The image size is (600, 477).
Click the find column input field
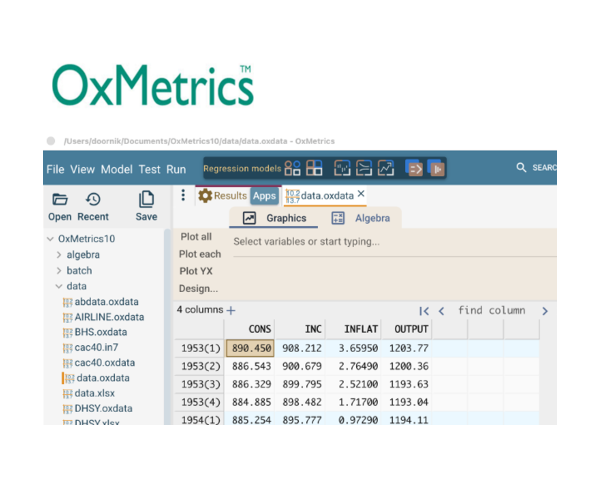(491, 311)
